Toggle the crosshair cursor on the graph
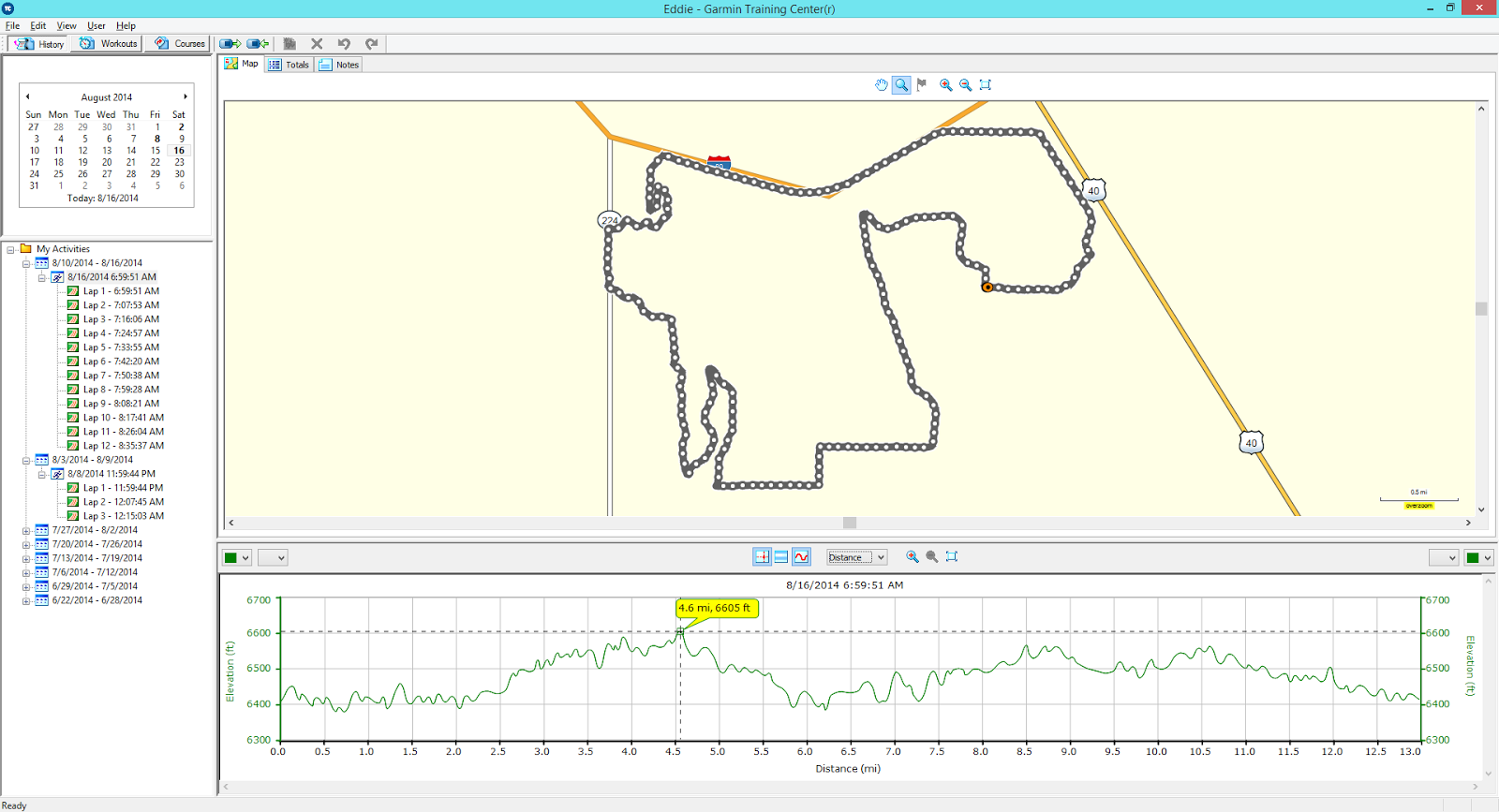The image size is (1499, 812). click(x=762, y=556)
